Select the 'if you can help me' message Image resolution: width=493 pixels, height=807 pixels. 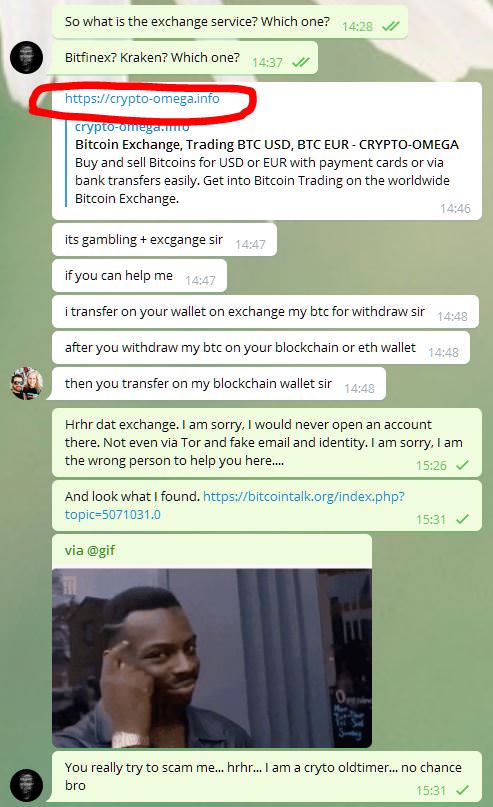click(x=139, y=276)
